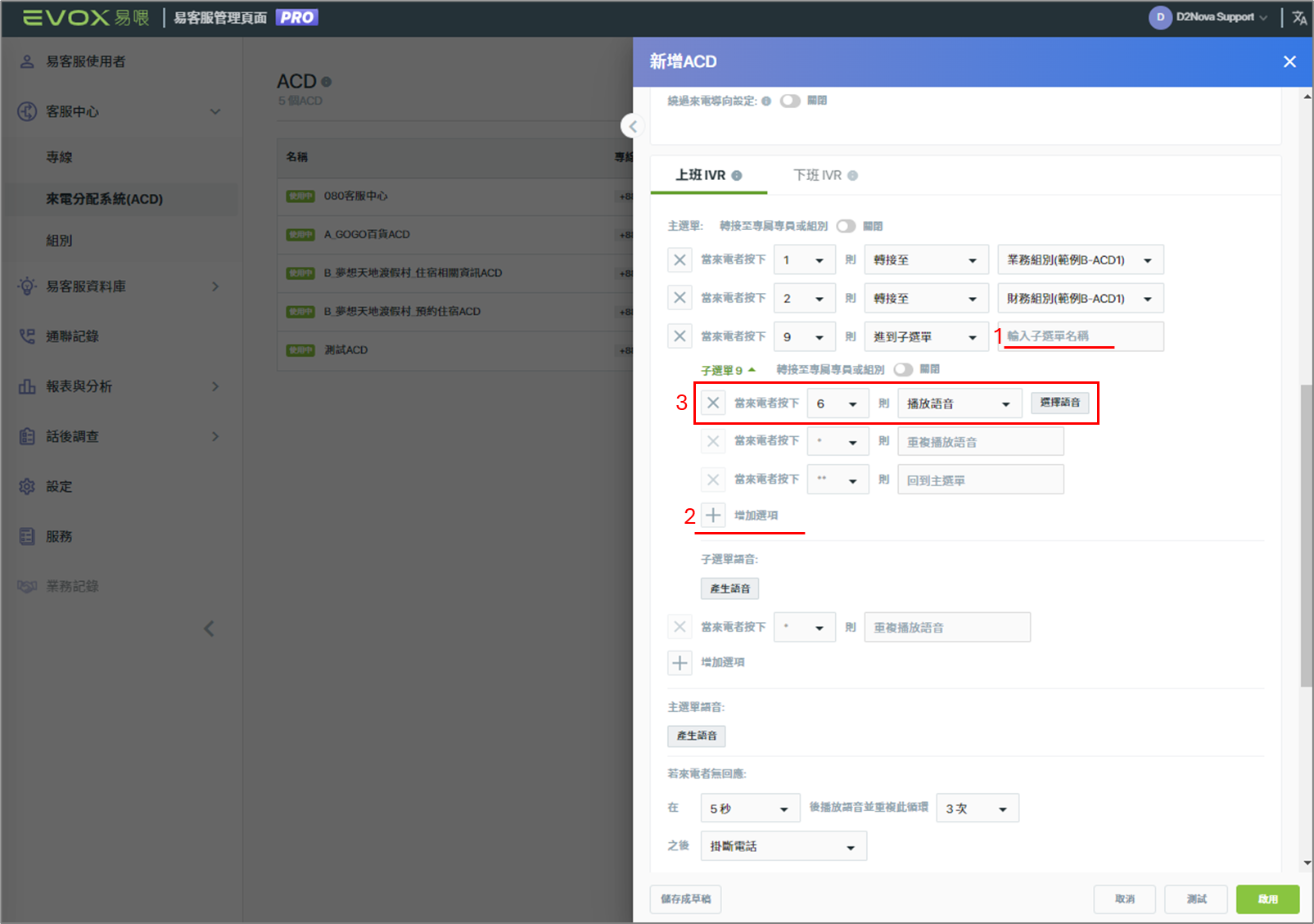The height and width of the screenshot is (924, 1314).
Task: Click the 報表與分析 chart icon
Action: pyautogui.click(x=27, y=386)
